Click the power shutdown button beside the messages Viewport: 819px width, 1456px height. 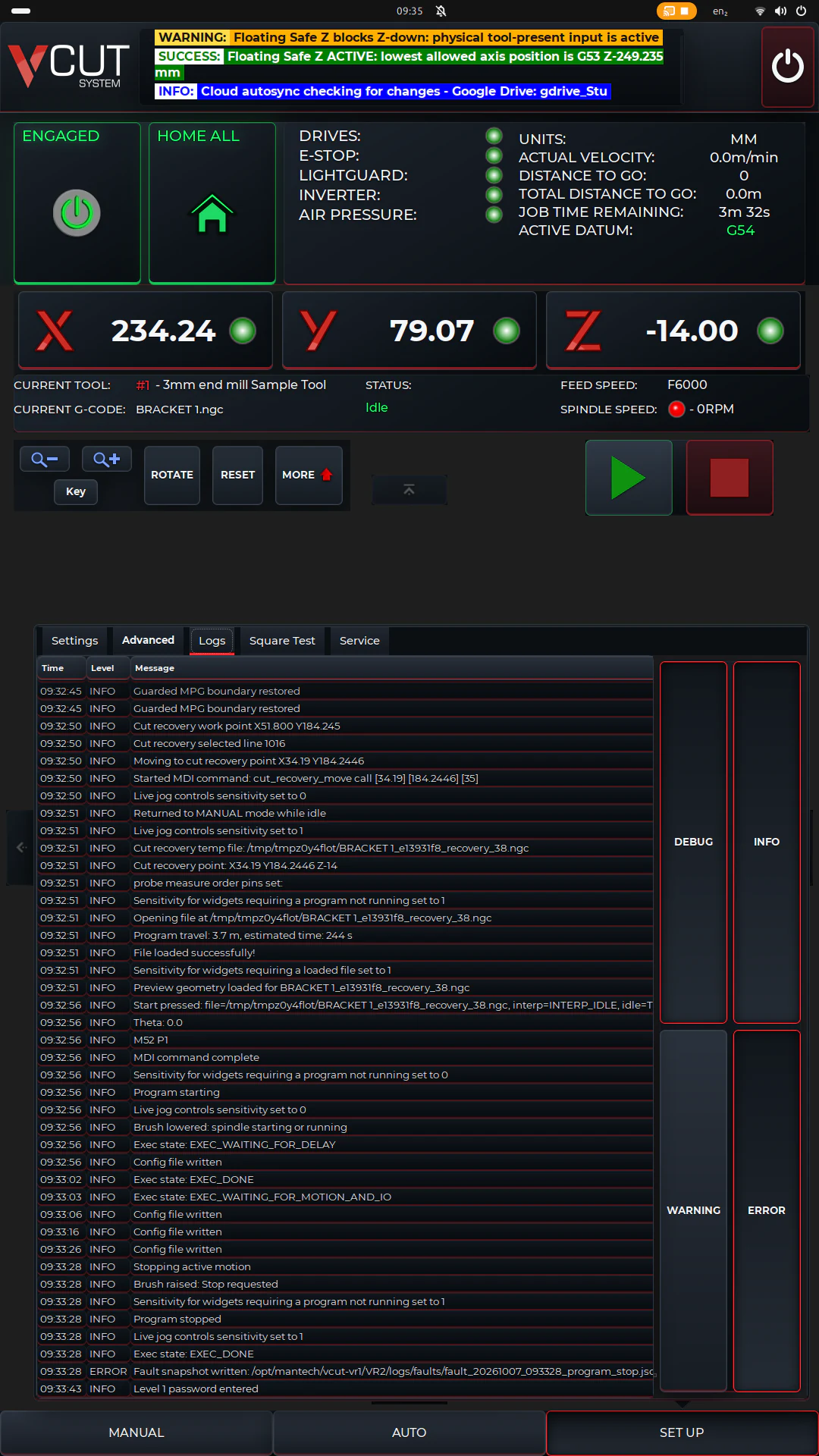coord(787,67)
